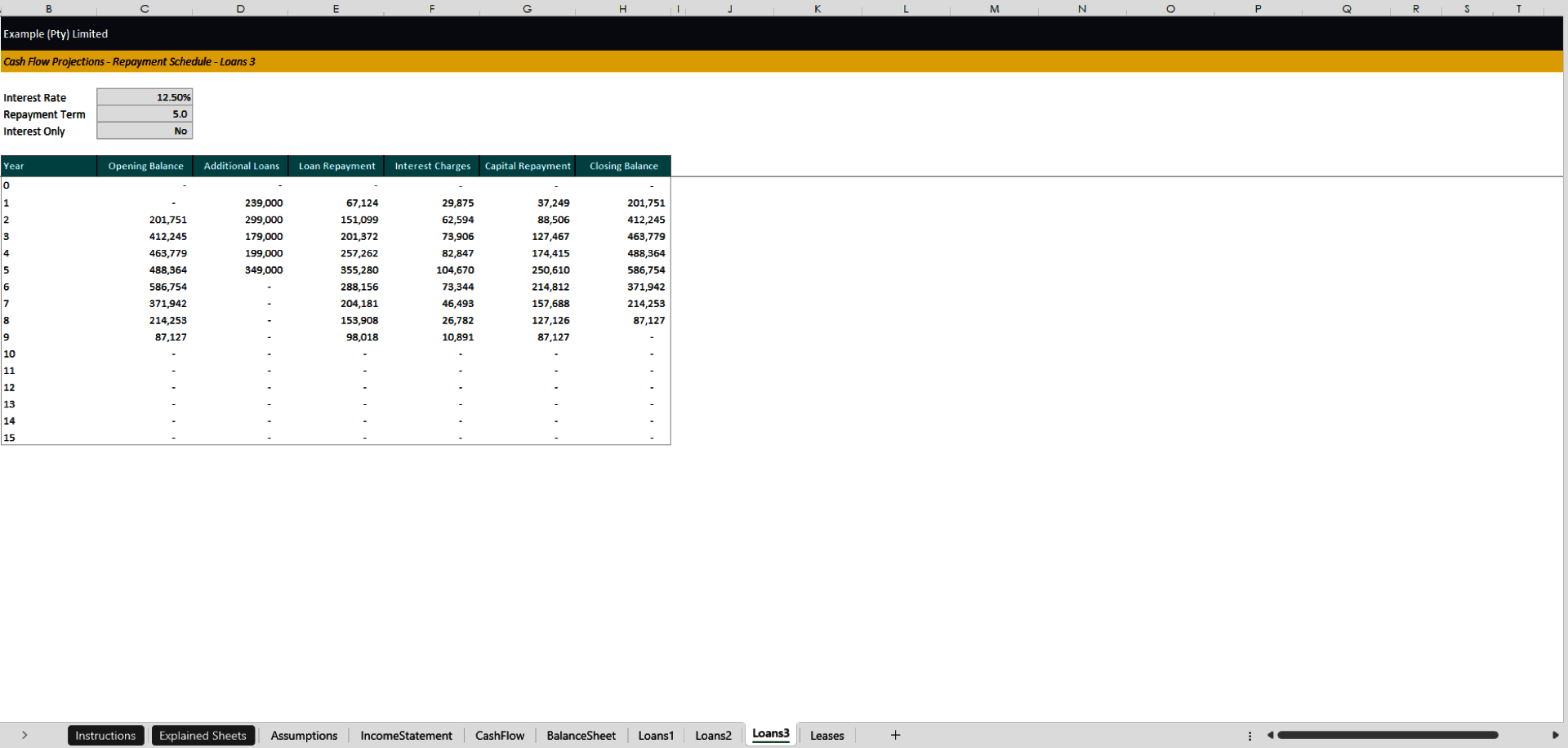Image resolution: width=1568 pixels, height=748 pixels.
Task: Open the Leases sheet
Action: coord(826,735)
